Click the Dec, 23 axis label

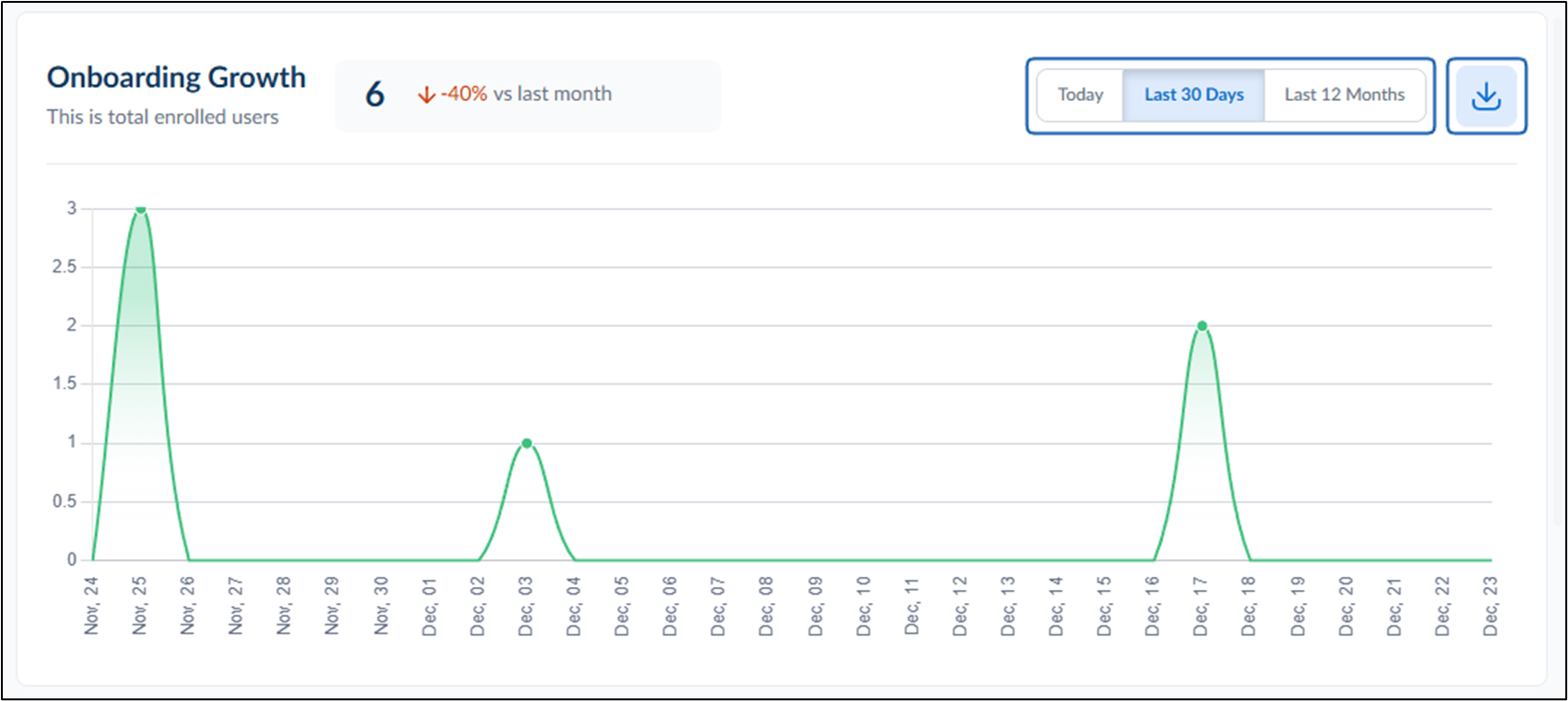point(1491,606)
